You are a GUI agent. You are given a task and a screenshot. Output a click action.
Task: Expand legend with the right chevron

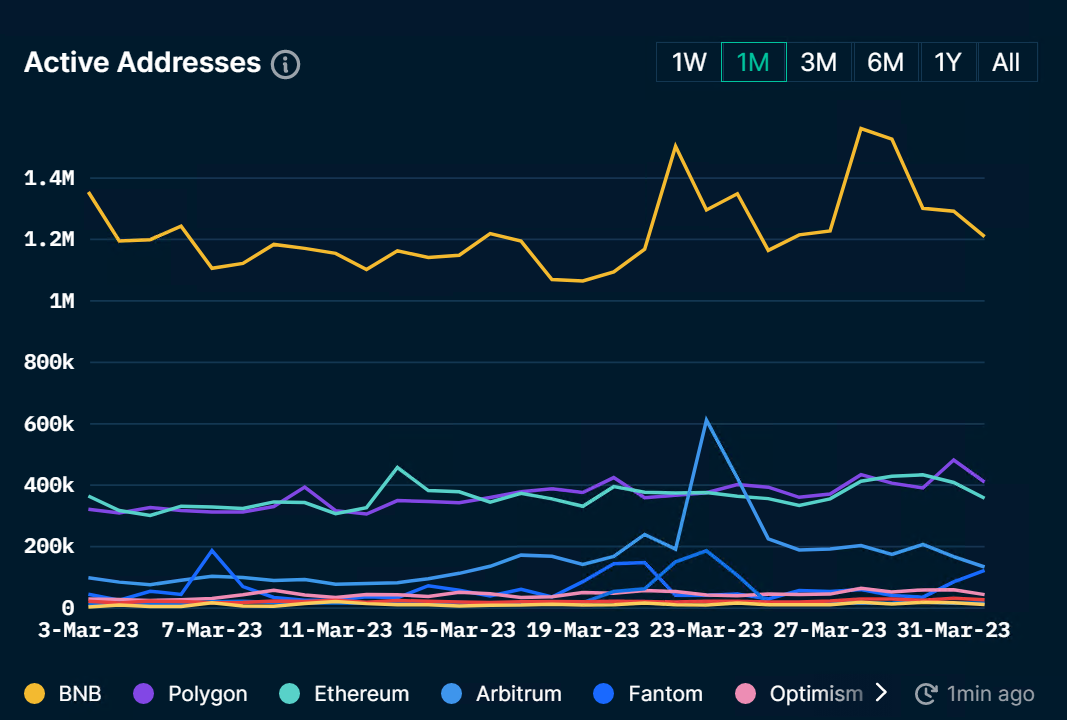click(881, 693)
